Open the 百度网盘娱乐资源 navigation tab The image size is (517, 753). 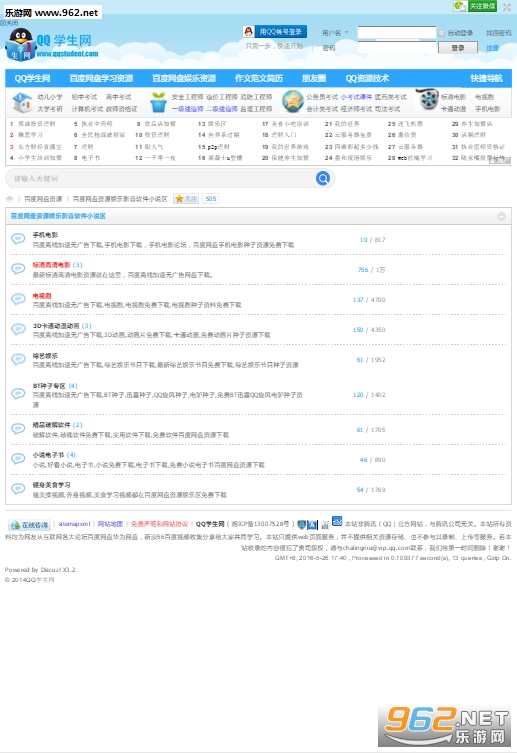tap(184, 78)
